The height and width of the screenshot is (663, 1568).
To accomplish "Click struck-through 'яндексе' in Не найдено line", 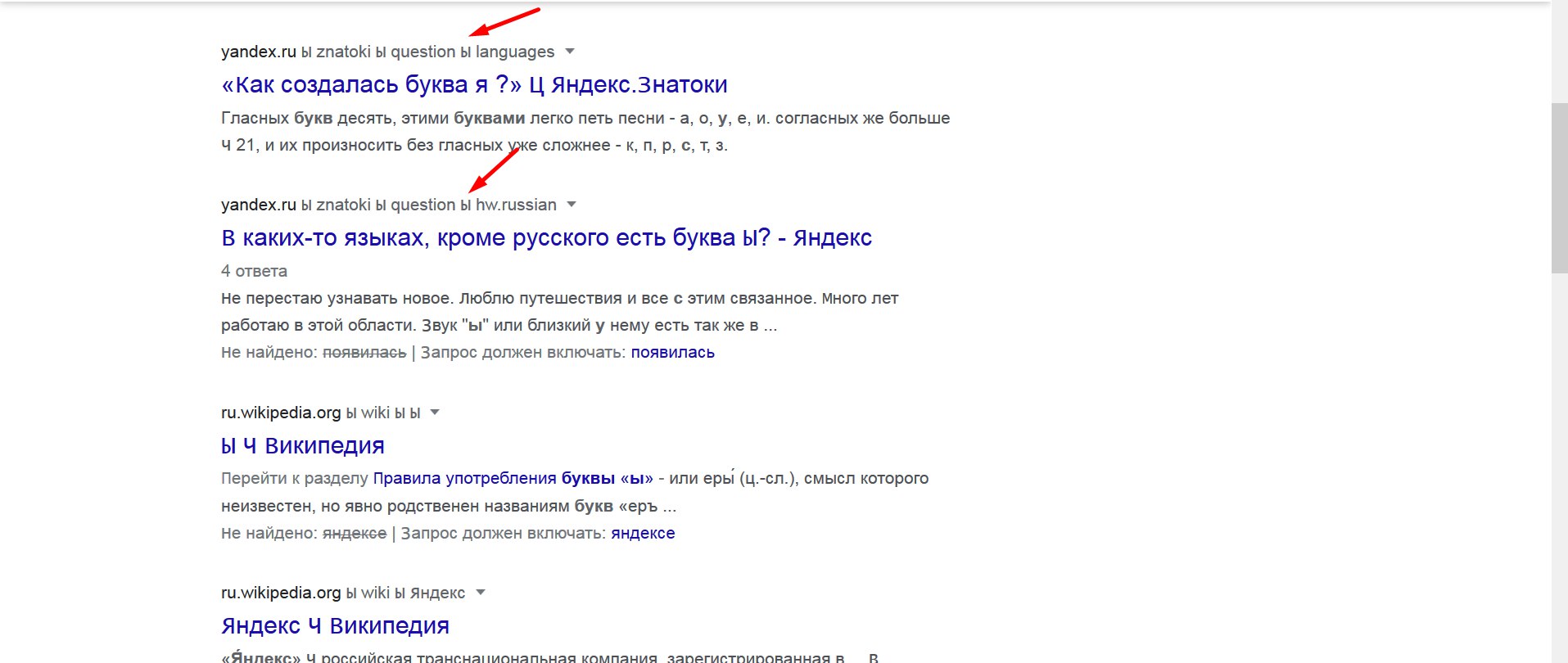I will (355, 534).
